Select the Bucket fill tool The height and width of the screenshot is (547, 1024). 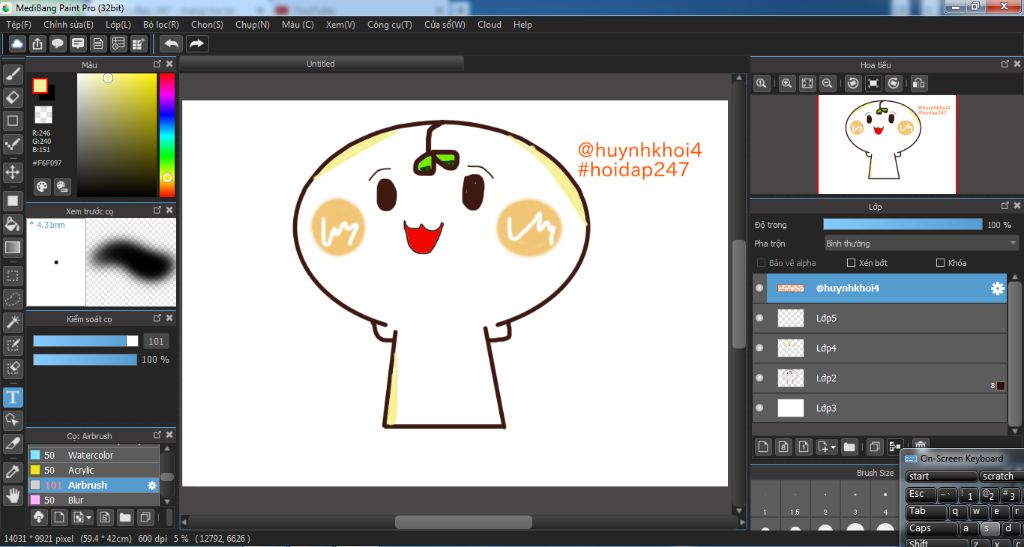pos(12,225)
